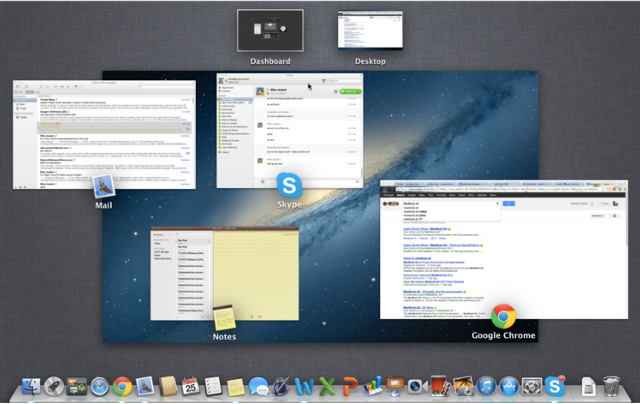640x404 pixels.
Task: Click the contact avatar in Skype chat header
Action: 260,91
